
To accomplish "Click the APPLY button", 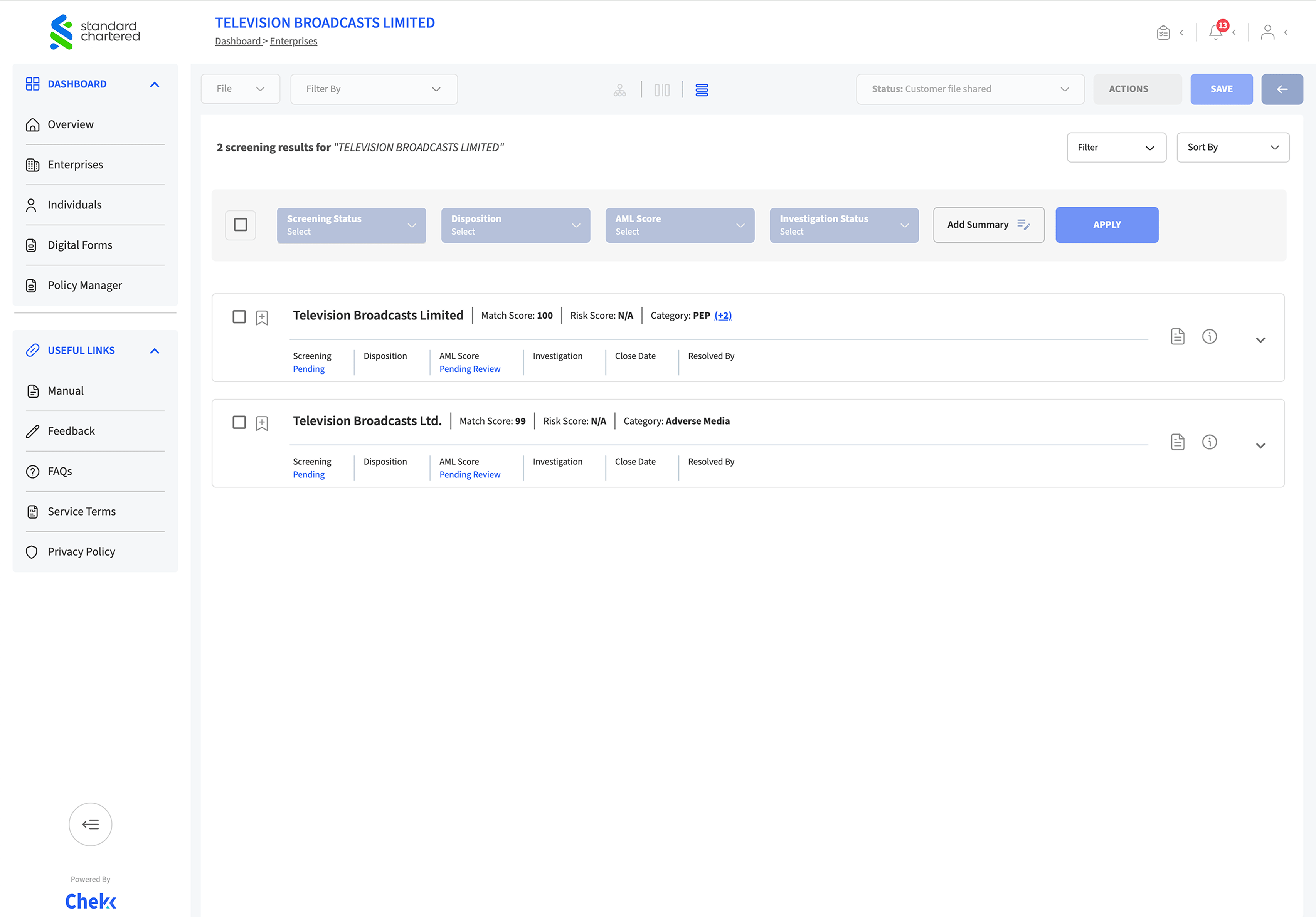I will pyautogui.click(x=1107, y=225).
